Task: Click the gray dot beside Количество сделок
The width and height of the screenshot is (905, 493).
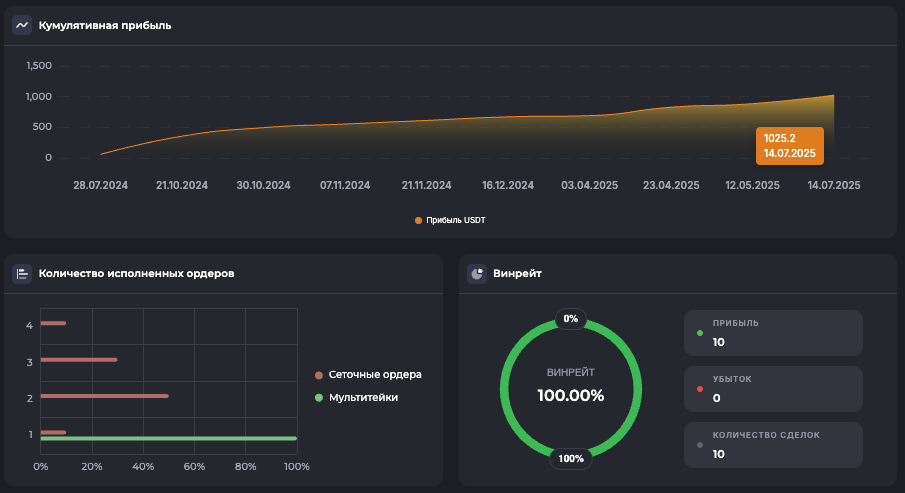Action: (699, 445)
